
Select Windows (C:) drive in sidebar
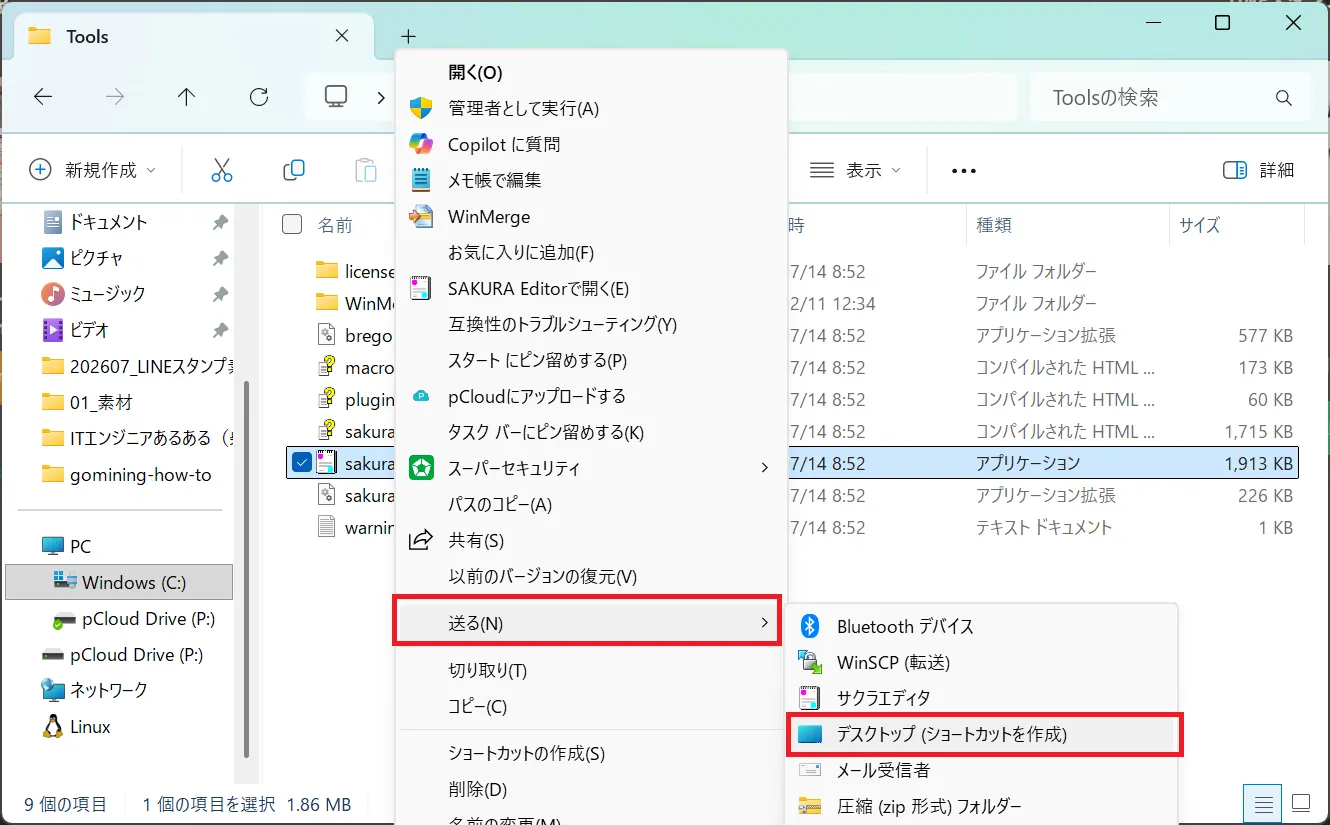(x=119, y=582)
